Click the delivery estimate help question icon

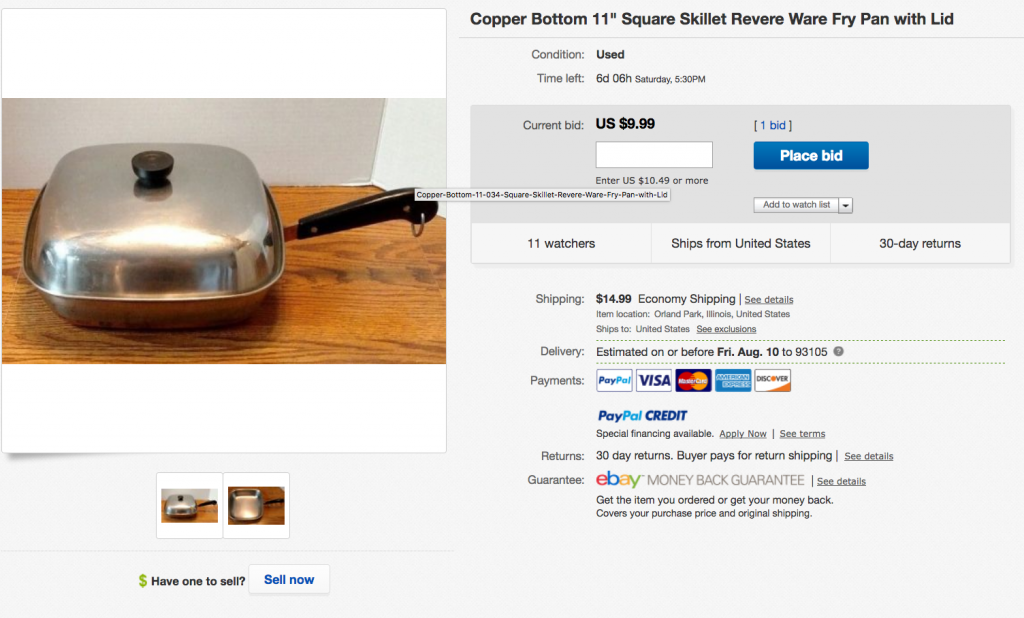click(839, 351)
